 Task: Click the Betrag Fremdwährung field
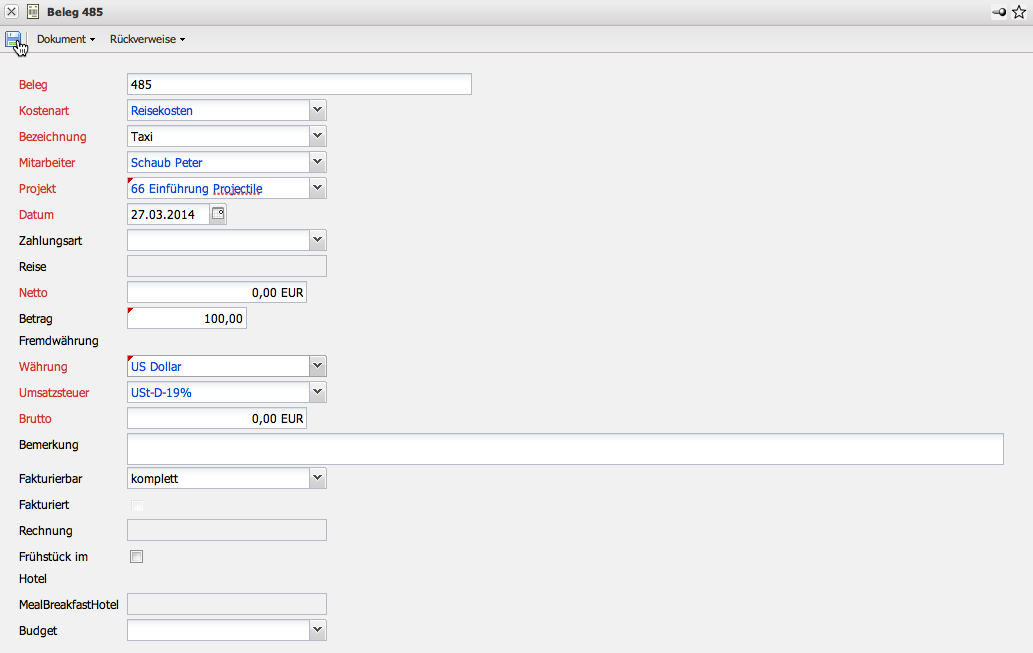186,318
